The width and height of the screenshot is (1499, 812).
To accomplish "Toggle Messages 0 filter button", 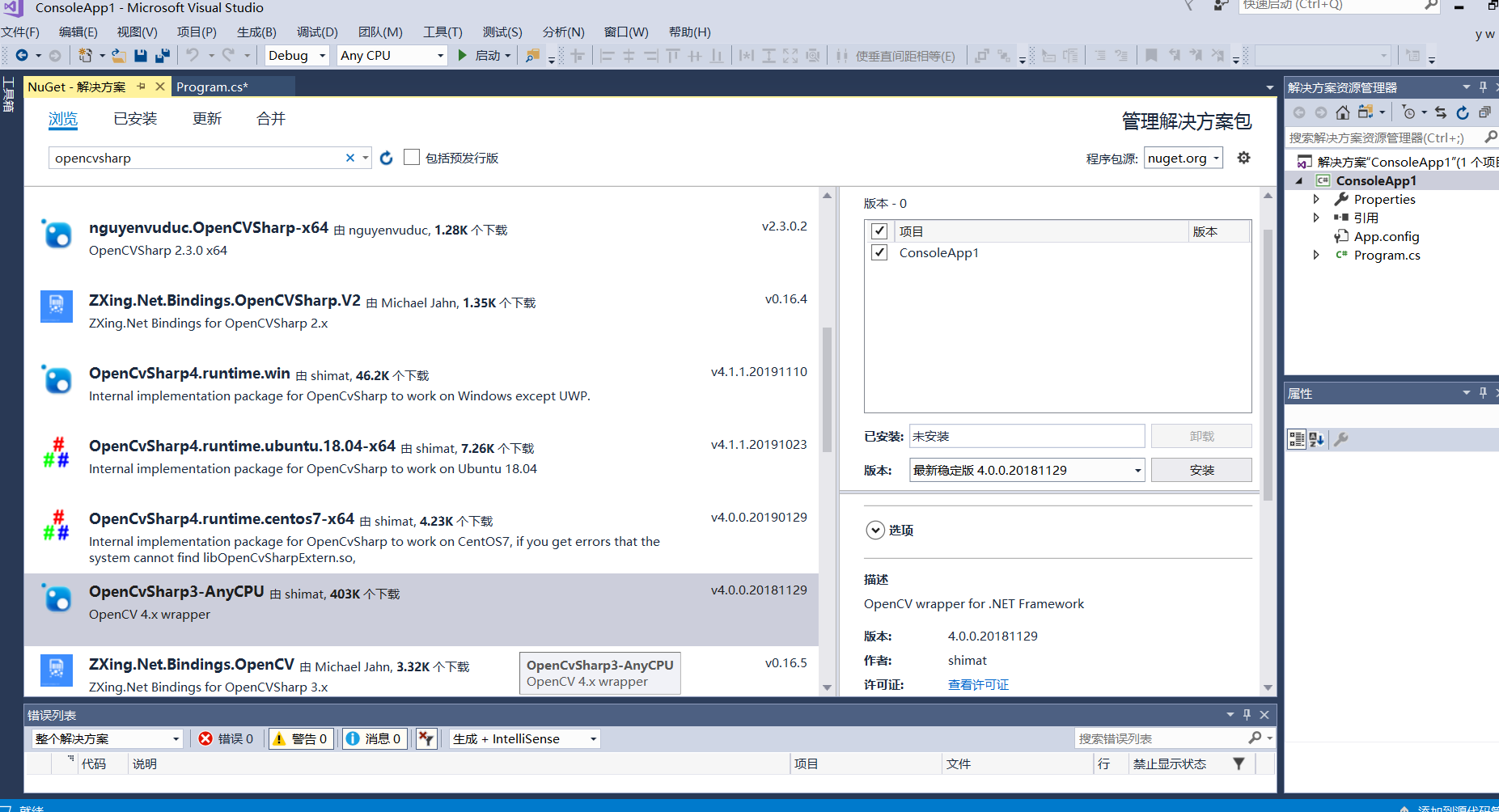I will pos(374,738).
